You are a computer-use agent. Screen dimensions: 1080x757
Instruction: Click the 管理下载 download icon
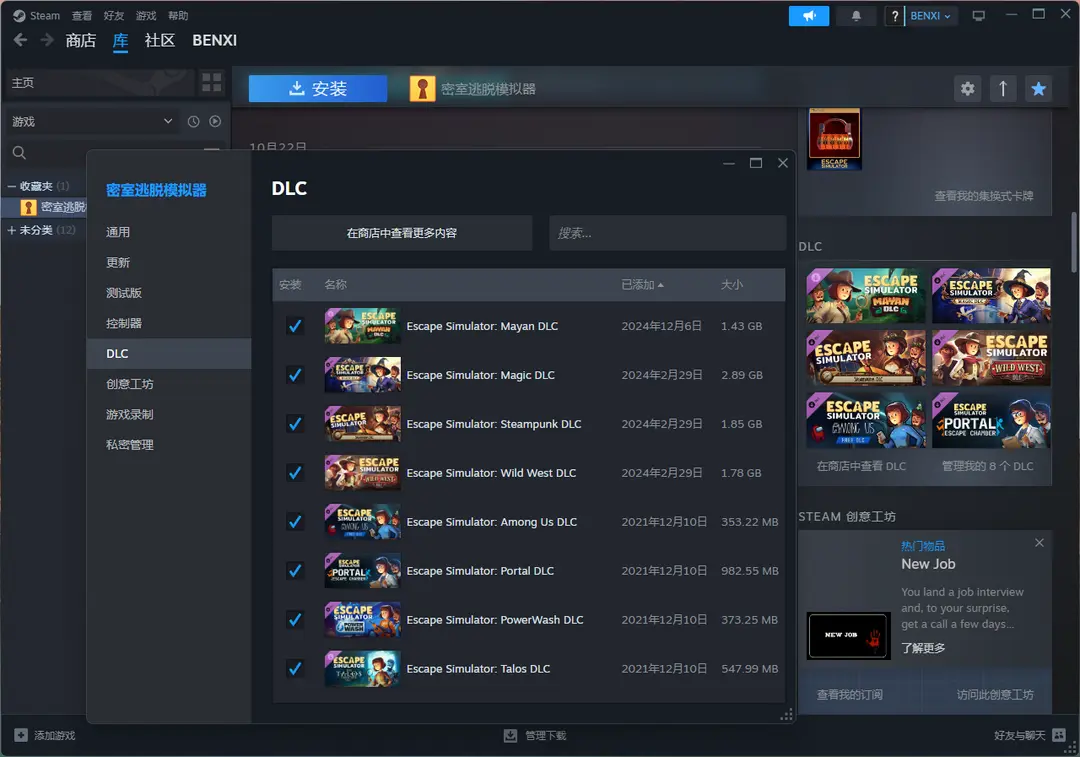(510, 735)
